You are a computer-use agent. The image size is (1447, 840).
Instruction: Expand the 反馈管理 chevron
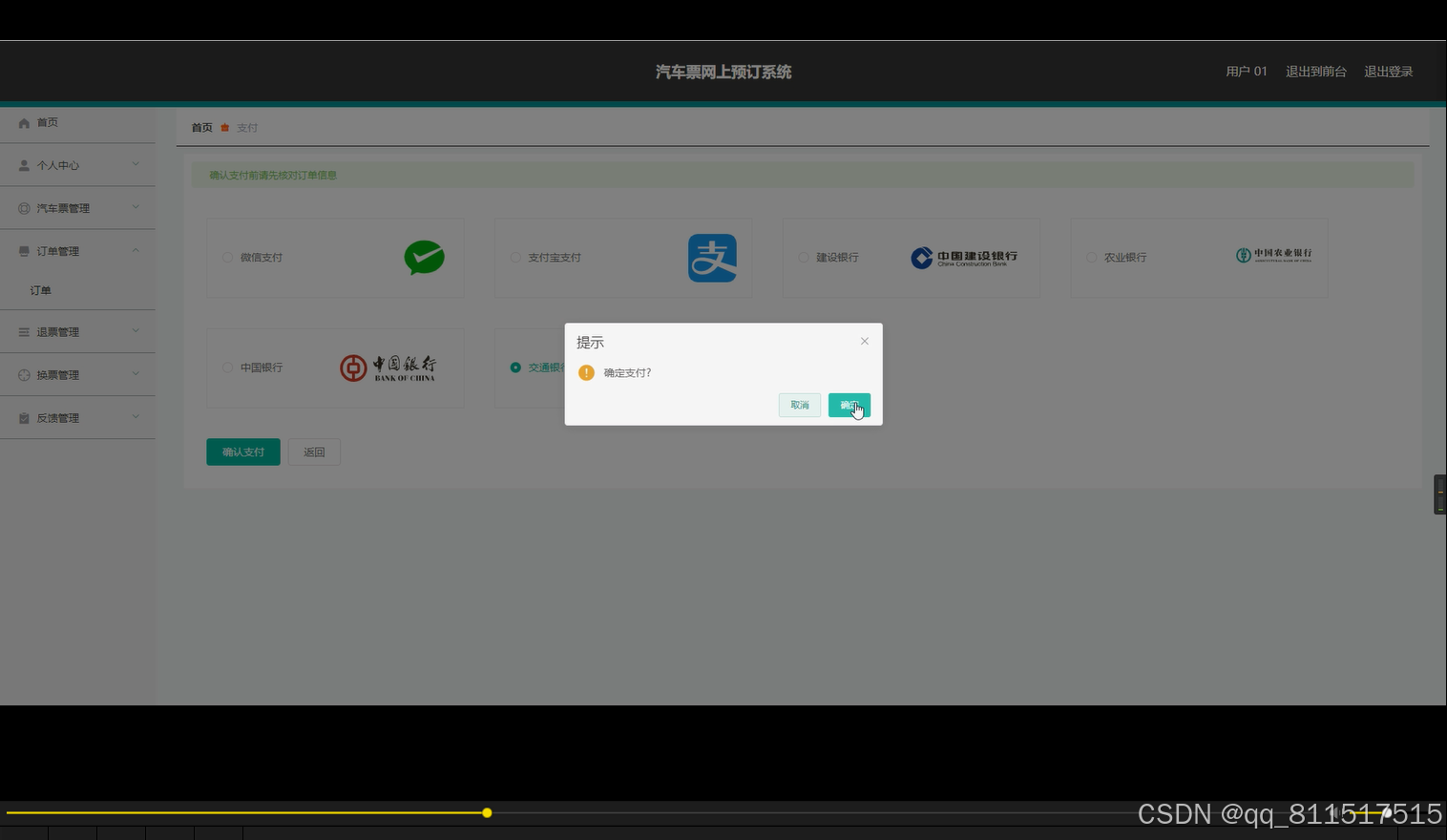tap(136, 417)
